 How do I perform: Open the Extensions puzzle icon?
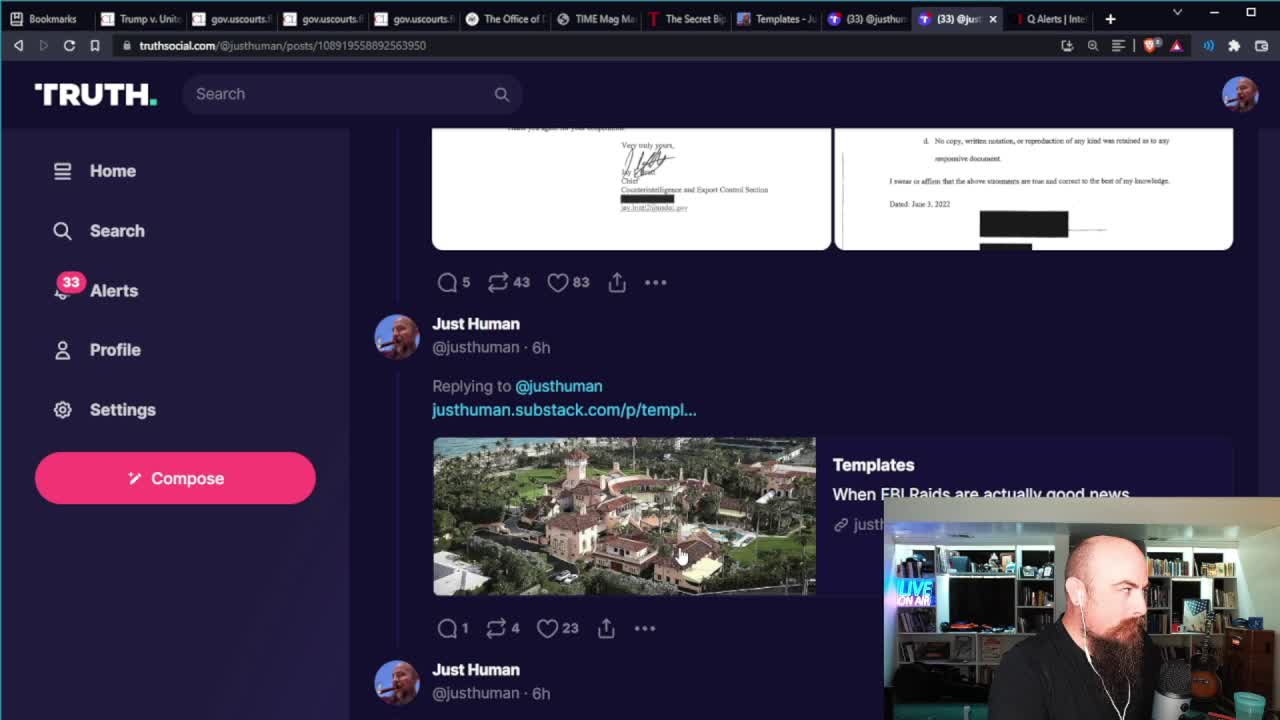(x=1234, y=45)
